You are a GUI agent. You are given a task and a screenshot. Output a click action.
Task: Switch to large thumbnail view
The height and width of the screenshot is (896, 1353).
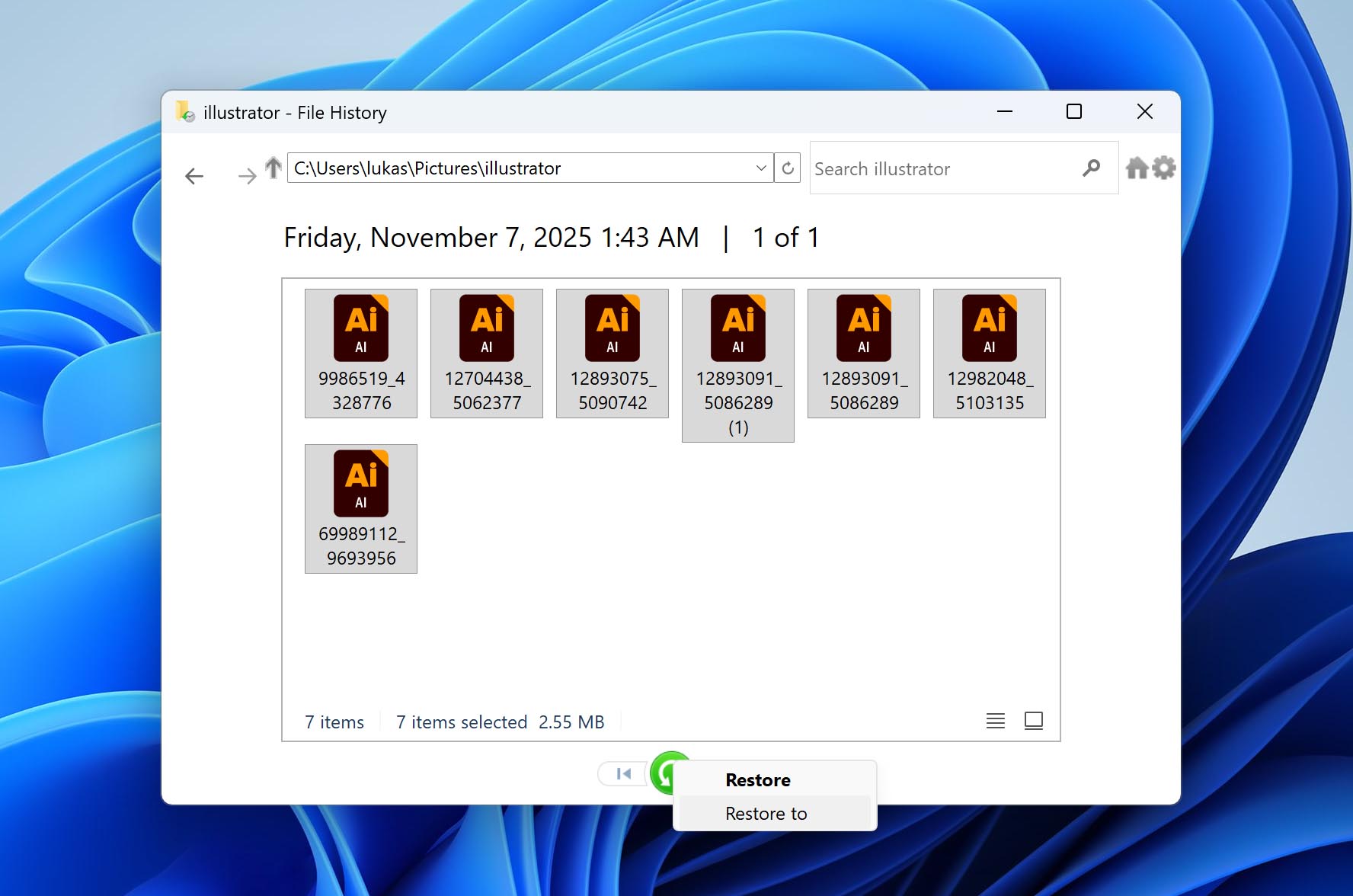point(1034,720)
